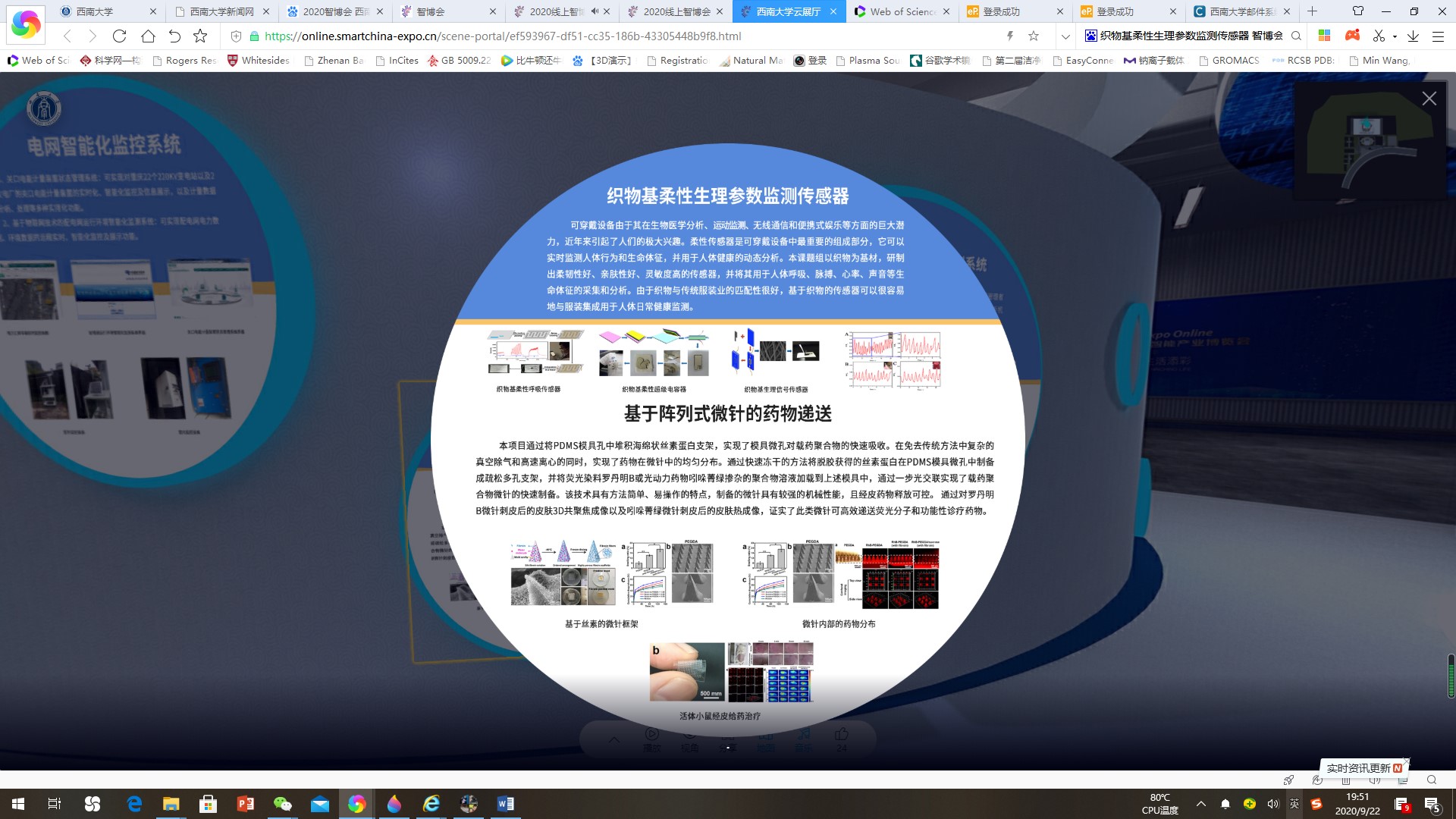Open the GROMACS bookmark

pyautogui.click(x=1235, y=60)
